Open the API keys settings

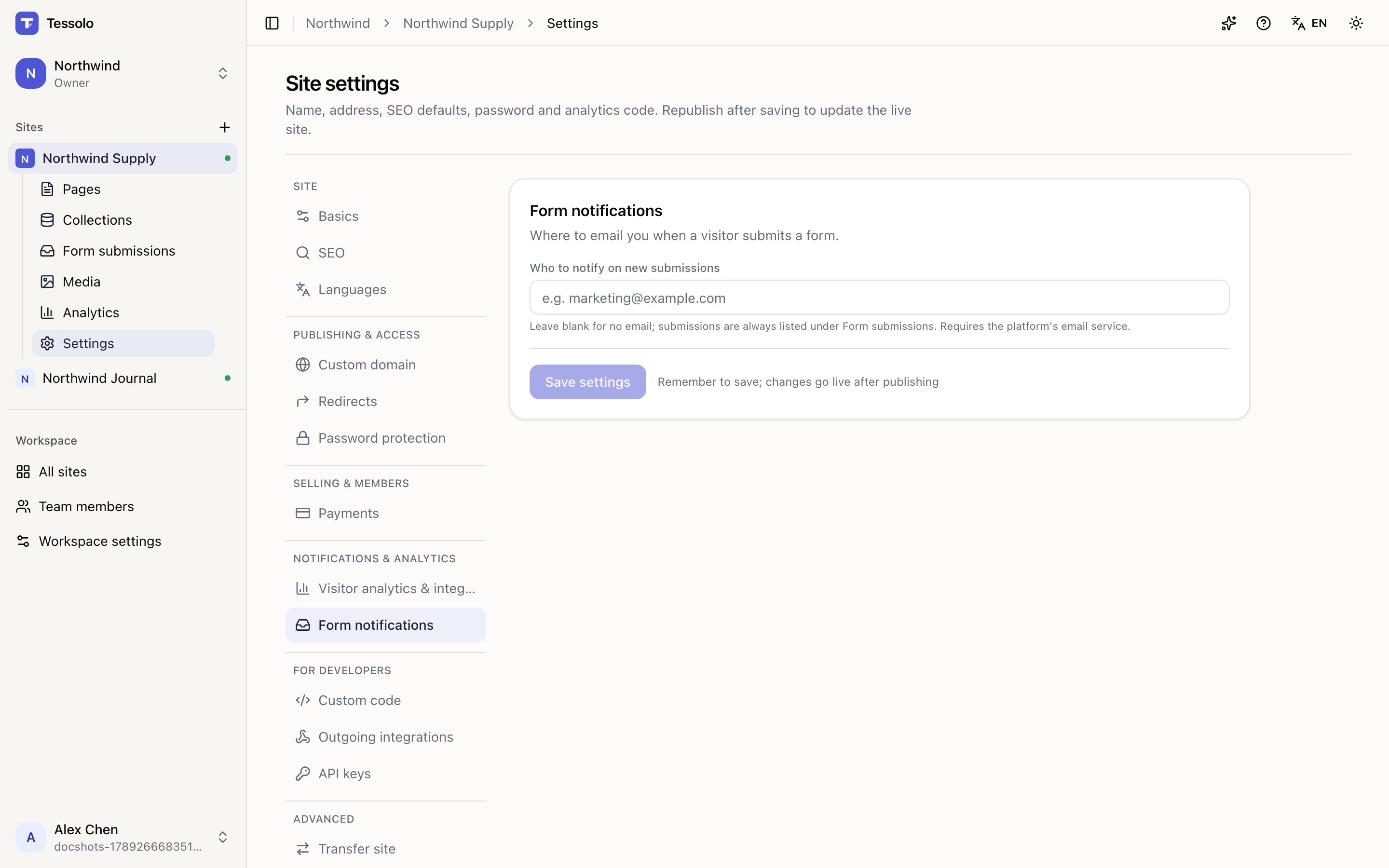[x=386, y=774]
